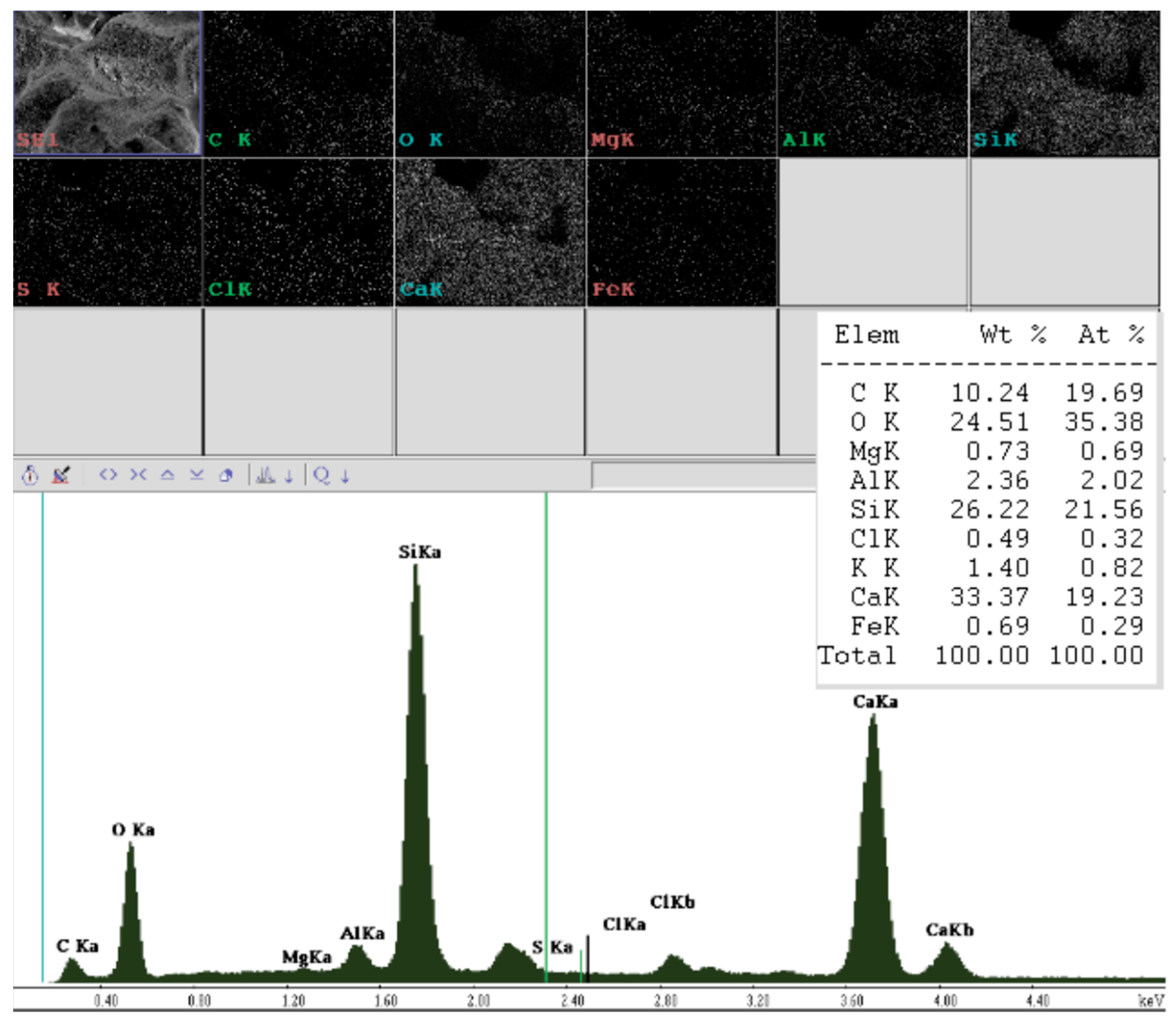Screen dimensions: 1176x1027
Task: Click the reset view home icon
Action: pyautogui.click(x=226, y=475)
